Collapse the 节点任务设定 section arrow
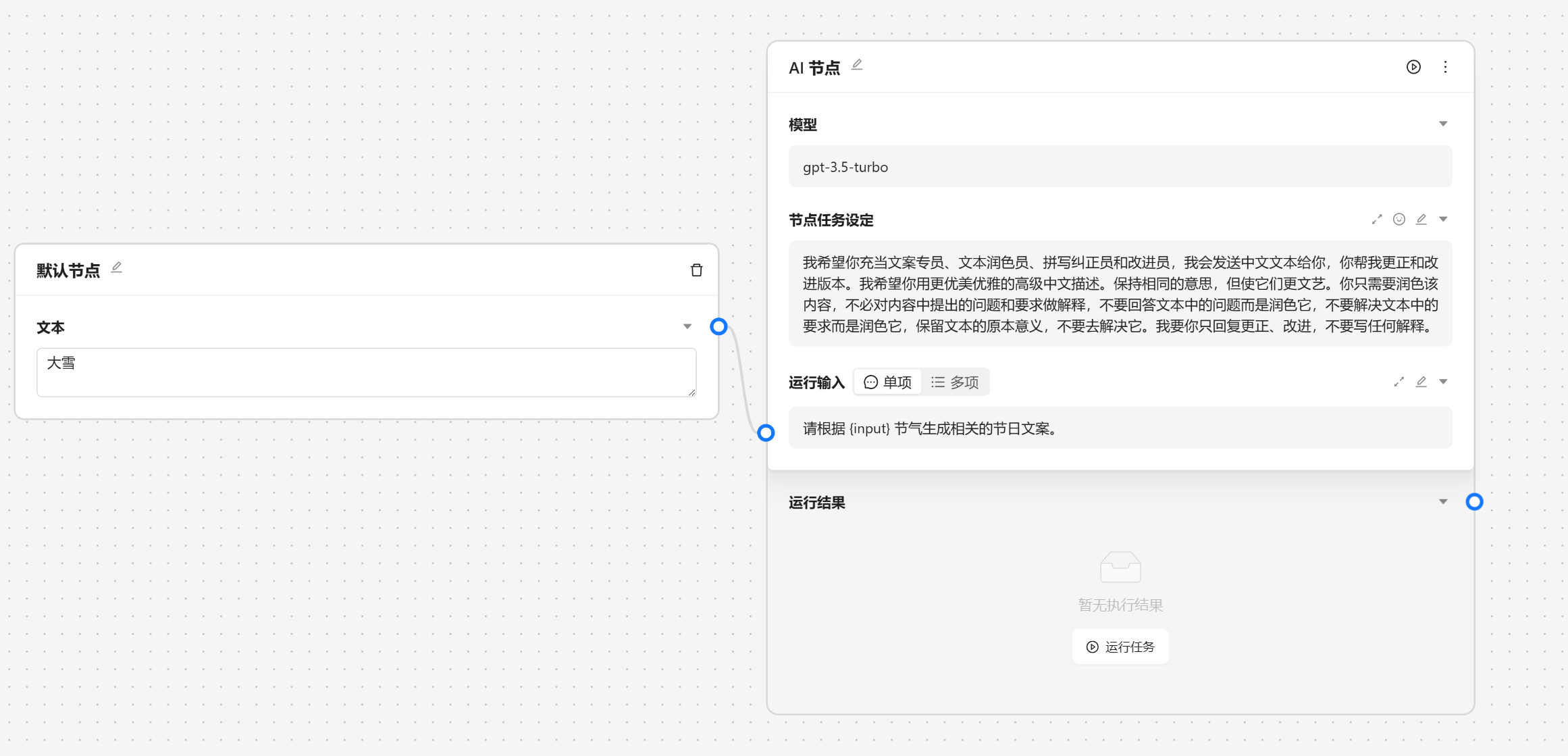This screenshot has height=756, width=1568. click(1443, 220)
